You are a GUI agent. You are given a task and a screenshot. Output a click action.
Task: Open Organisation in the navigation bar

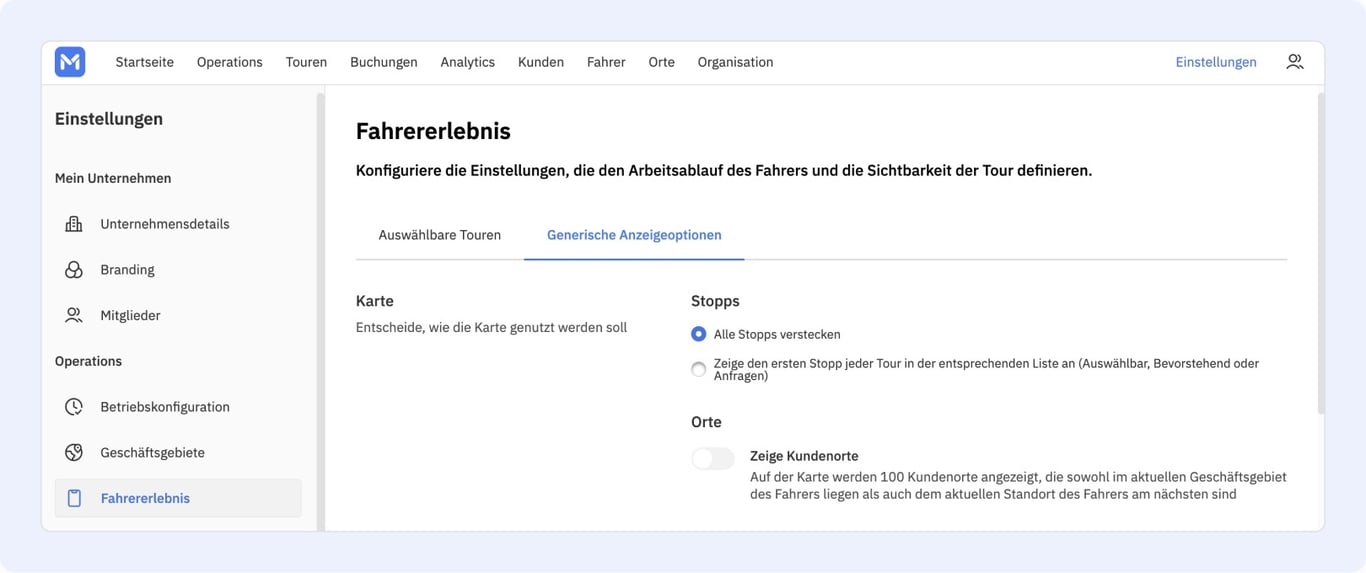tap(735, 62)
